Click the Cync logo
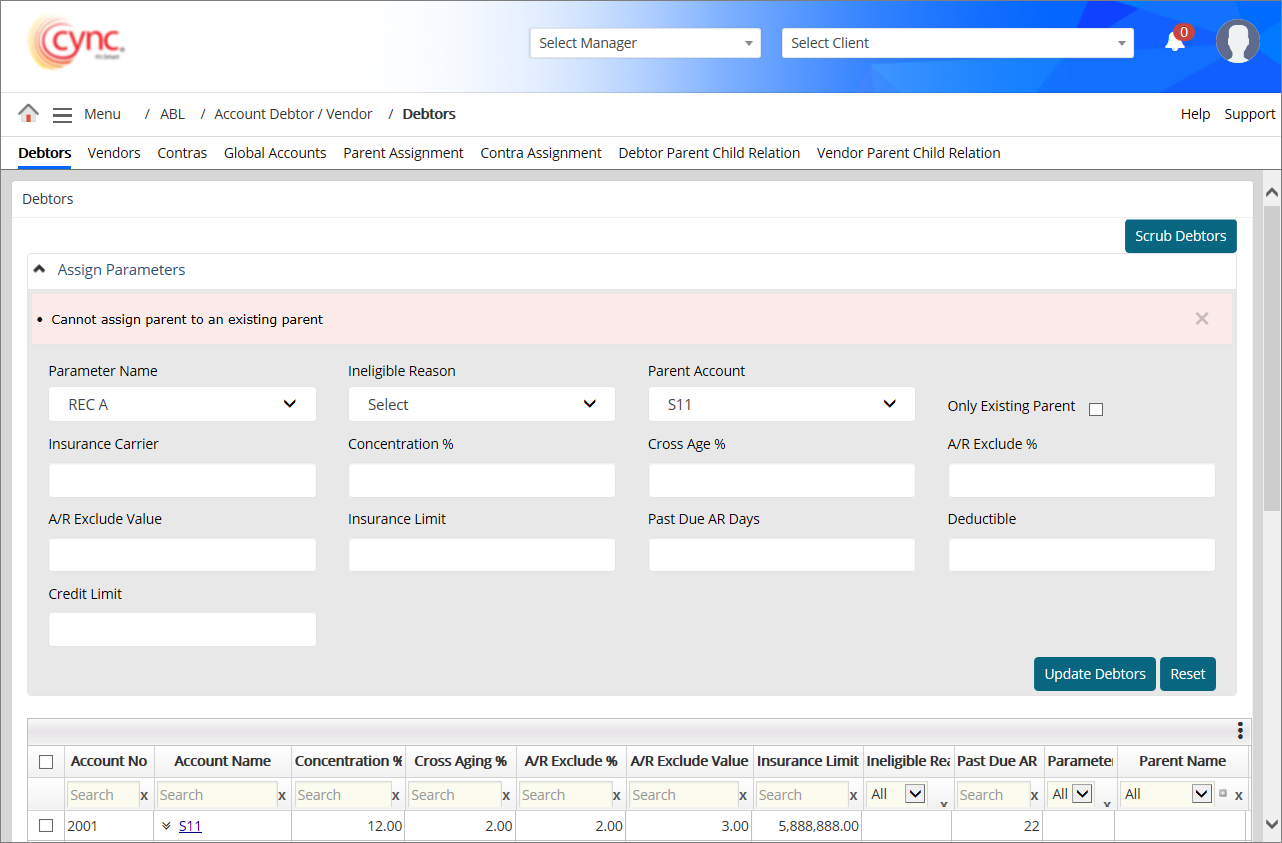Screen dimensions: 1282x843 (77, 43)
